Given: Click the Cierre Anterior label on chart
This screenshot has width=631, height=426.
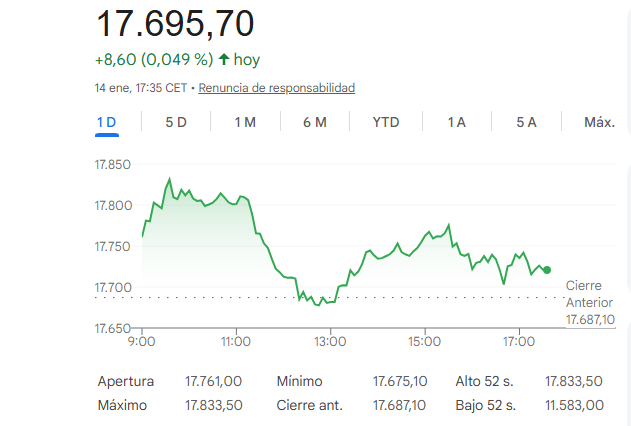Looking at the screenshot, I should coord(590,293).
